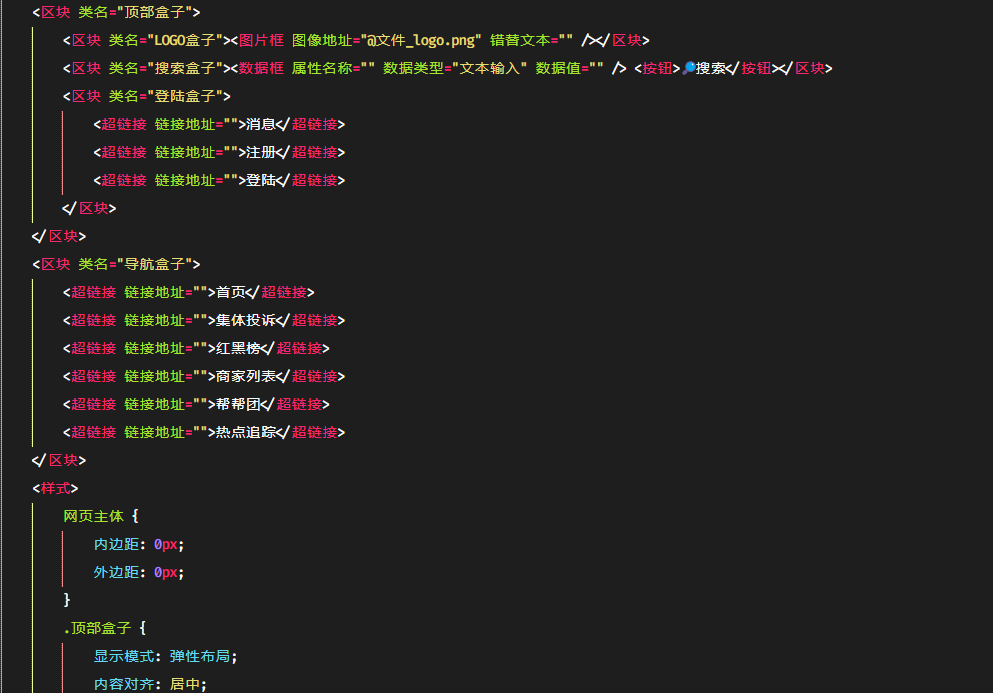Screen dimensions: 993x693
Task: Click the .顶部盒子 style selector
Action: tap(97, 628)
